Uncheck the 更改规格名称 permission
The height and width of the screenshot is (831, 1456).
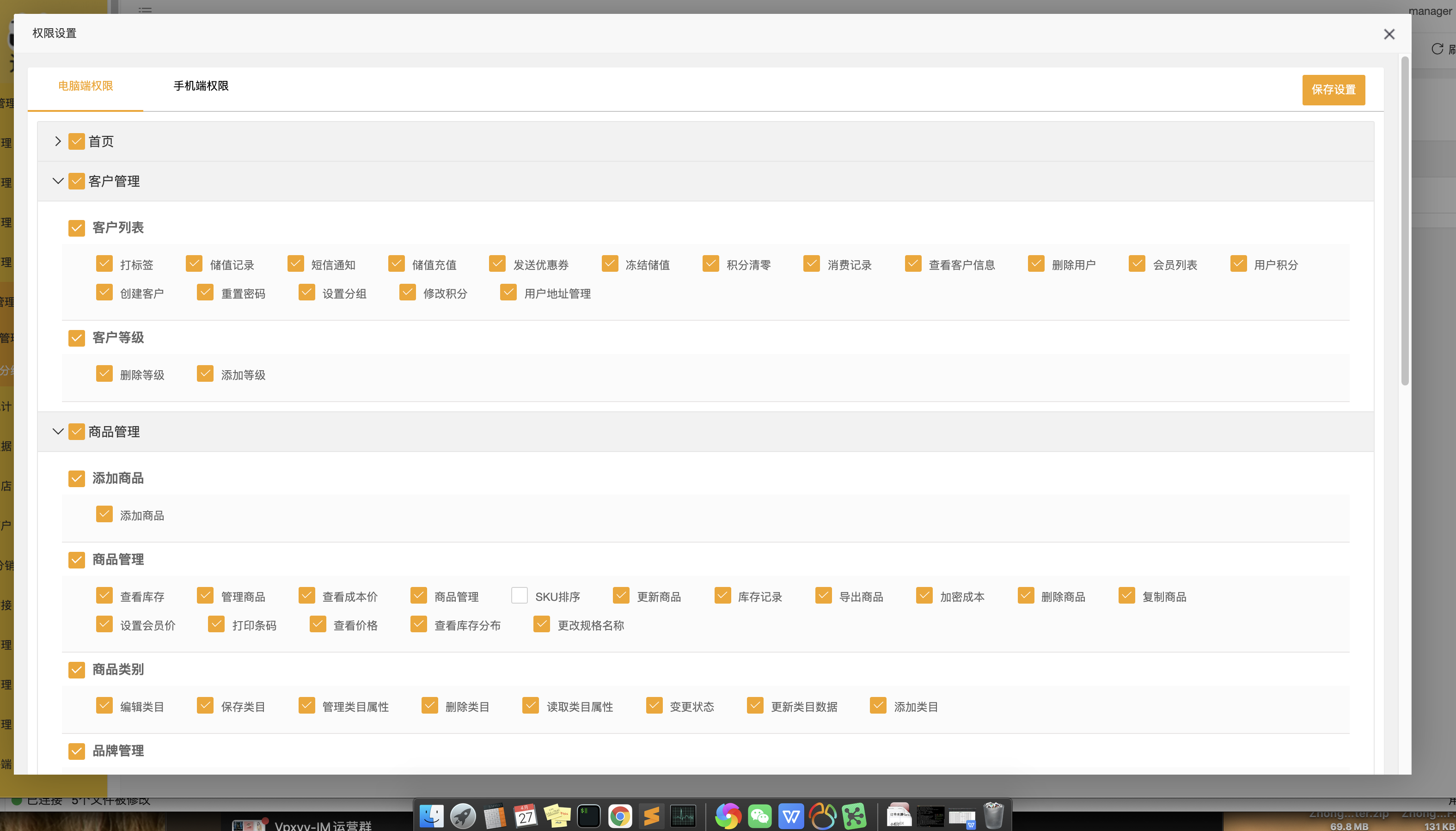[542, 624]
